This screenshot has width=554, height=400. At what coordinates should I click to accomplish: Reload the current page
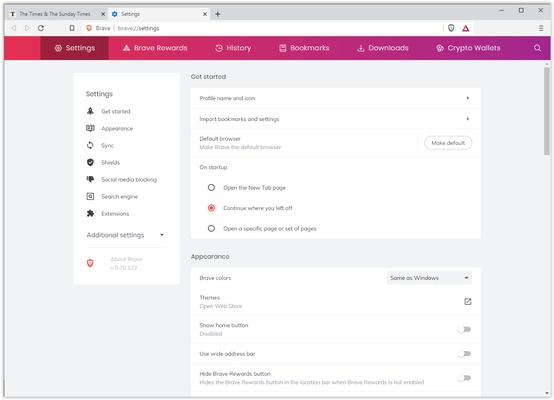pos(41,28)
